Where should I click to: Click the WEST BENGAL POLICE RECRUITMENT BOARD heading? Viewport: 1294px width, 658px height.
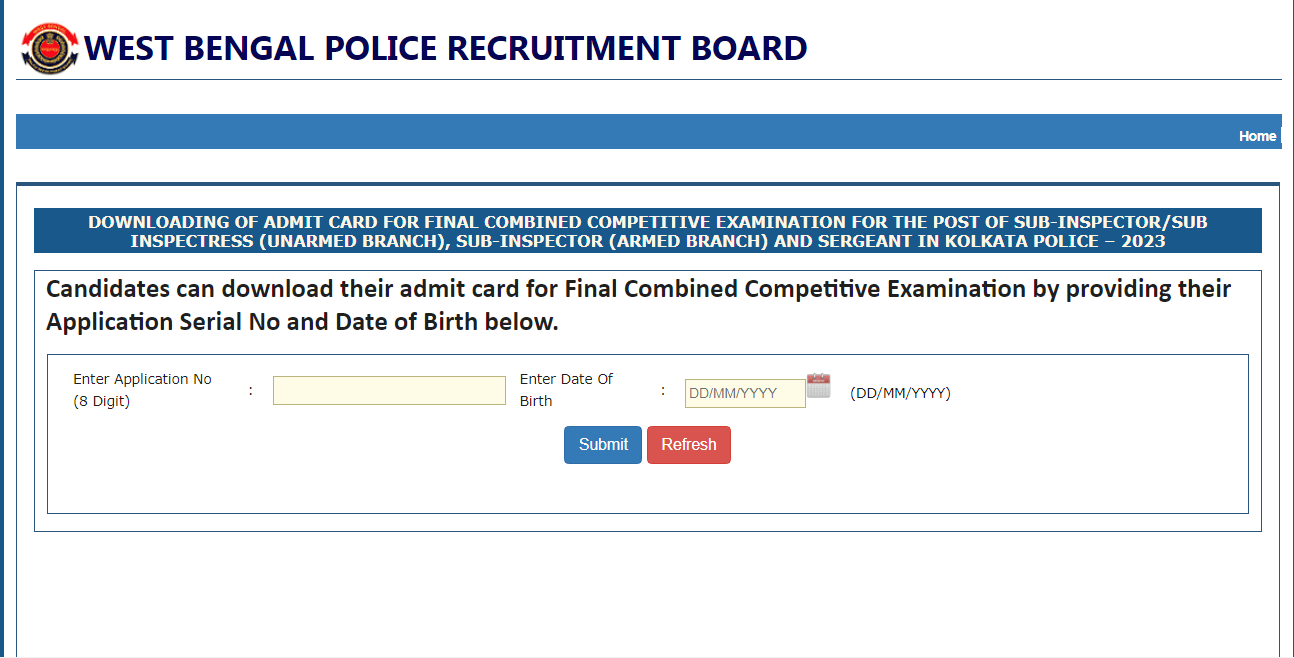click(x=446, y=46)
